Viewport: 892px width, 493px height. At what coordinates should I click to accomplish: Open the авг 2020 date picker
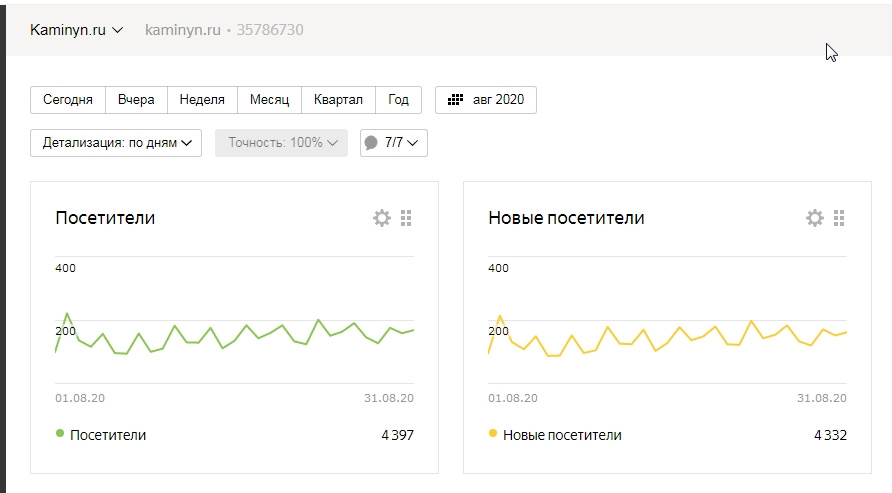click(486, 100)
